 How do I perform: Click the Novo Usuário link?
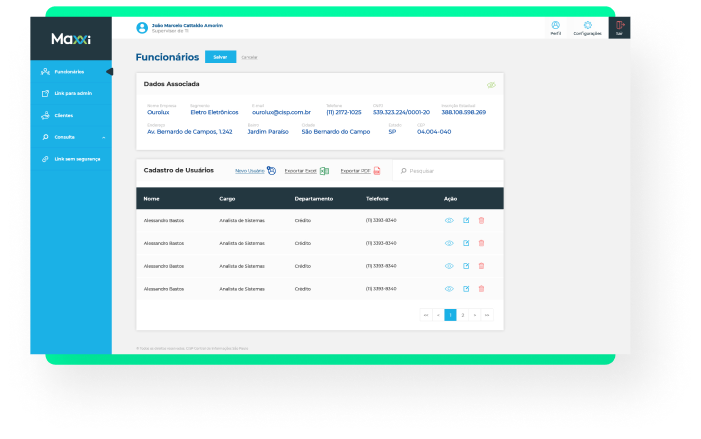pos(249,171)
